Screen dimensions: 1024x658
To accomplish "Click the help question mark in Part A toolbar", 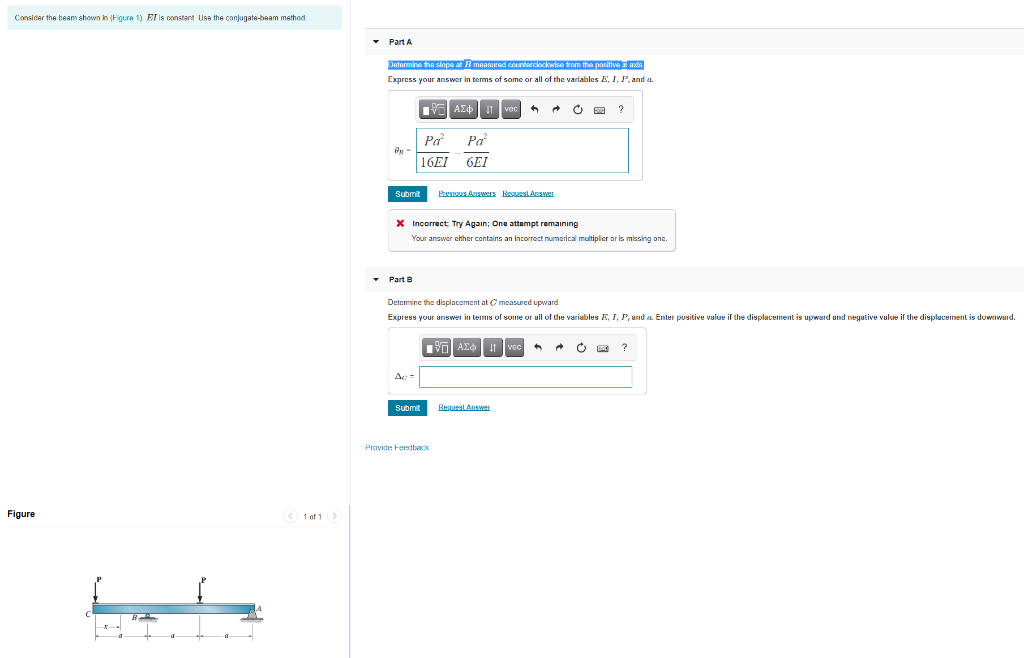I will point(621,109).
